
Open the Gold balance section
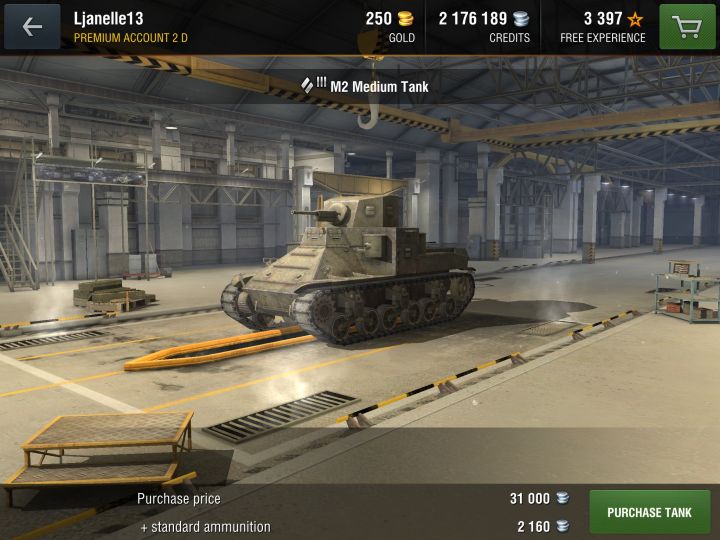(x=390, y=27)
